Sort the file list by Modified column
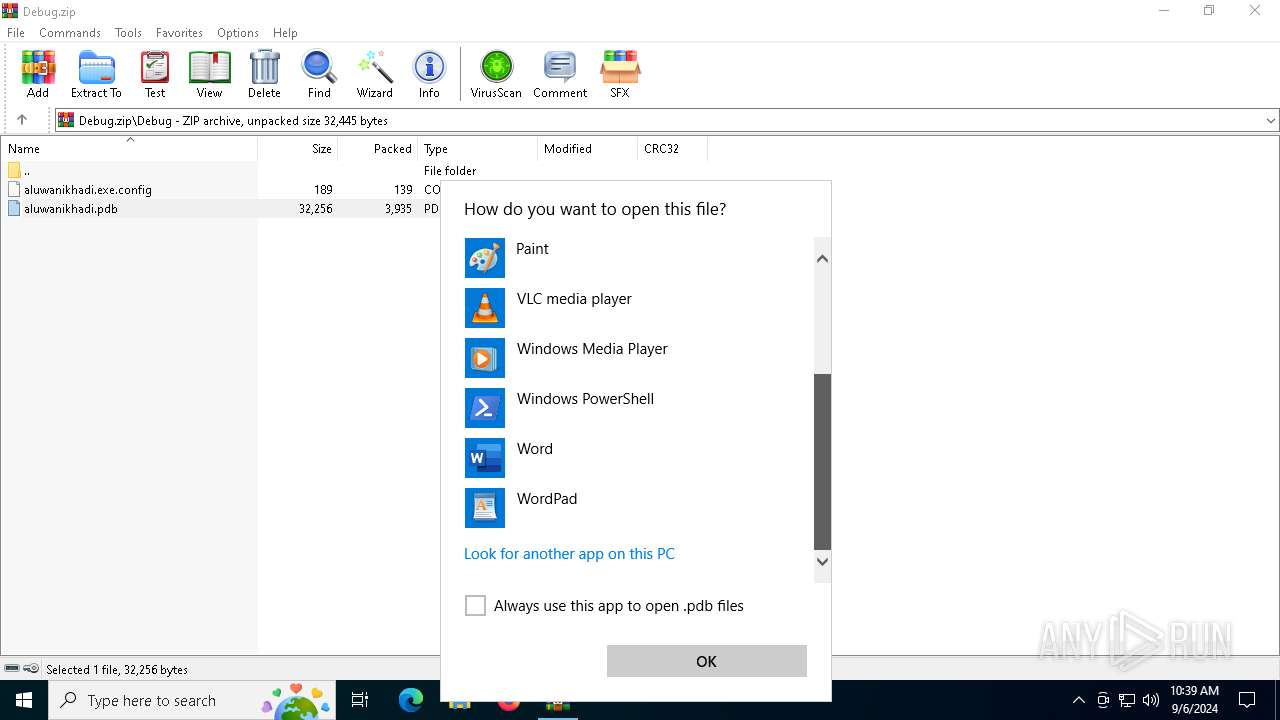The image size is (1280, 720). [588, 148]
